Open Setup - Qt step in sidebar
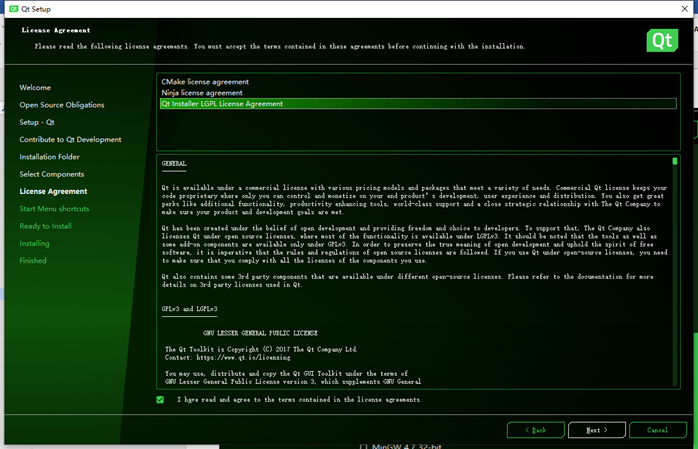Image resolution: width=698 pixels, height=449 pixels. [37, 122]
